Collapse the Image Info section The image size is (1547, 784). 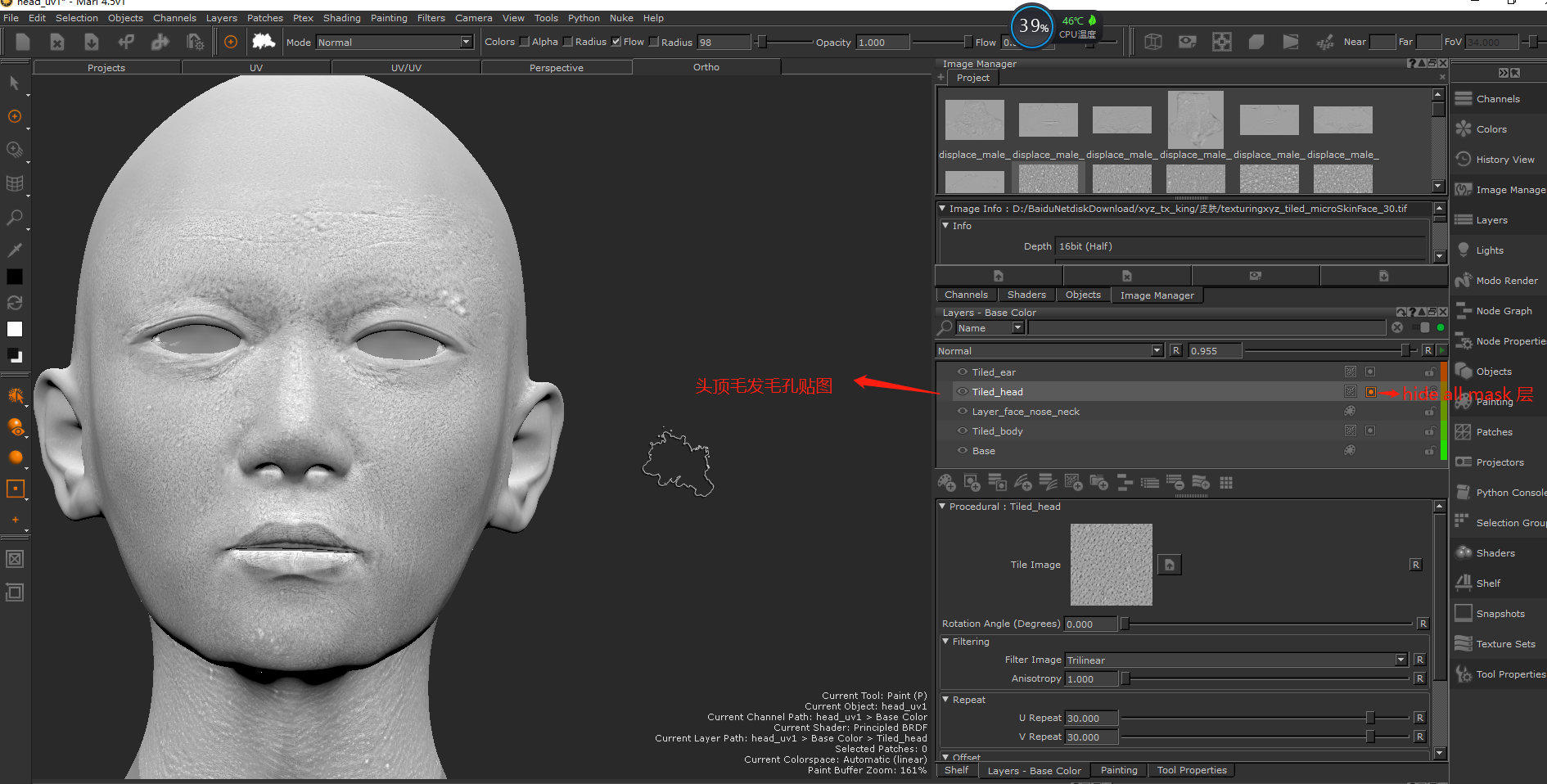[942, 209]
